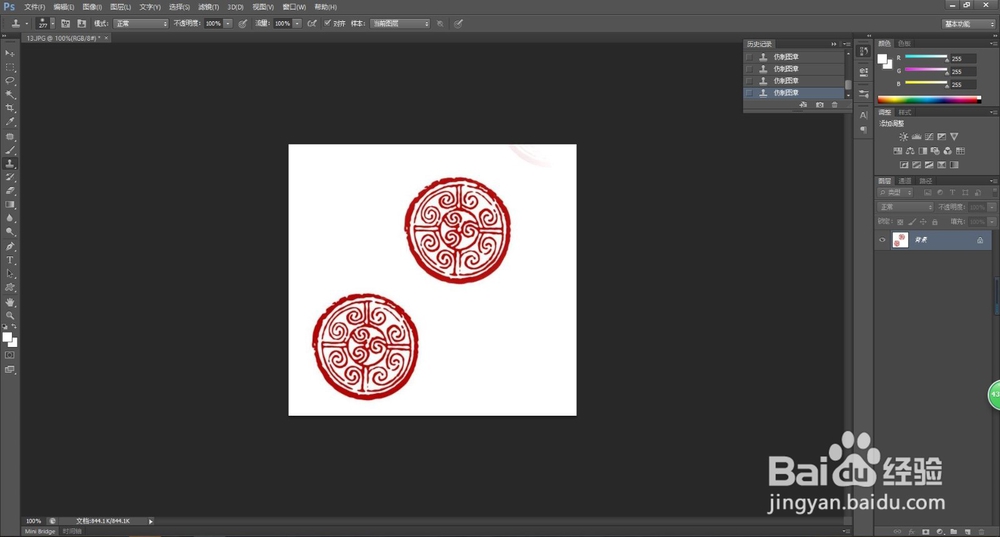Enable airbrush mode beside flow setting
This screenshot has width=1000, height=537.
click(312, 24)
